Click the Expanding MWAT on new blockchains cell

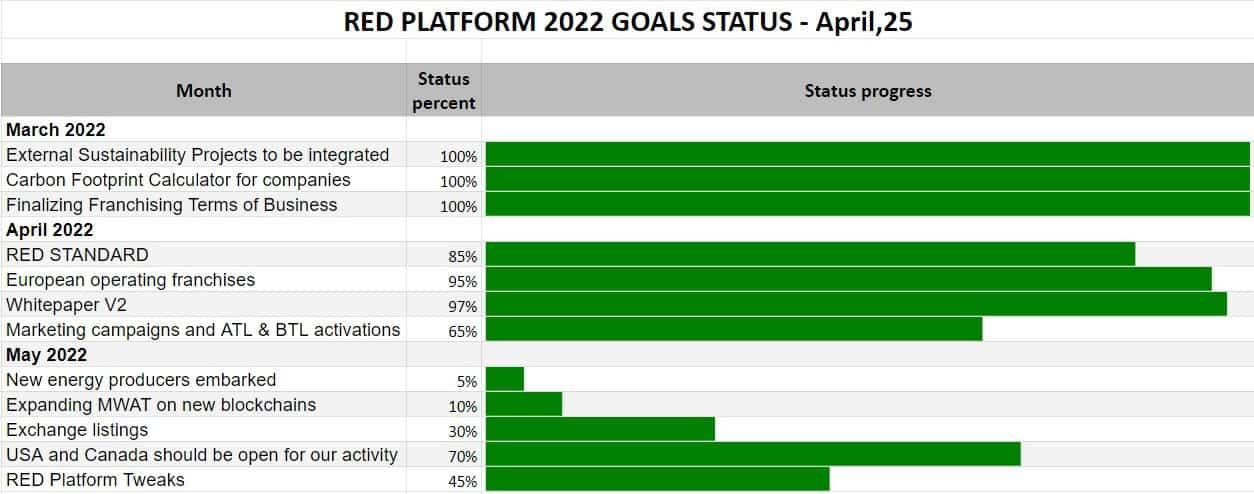(161, 405)
